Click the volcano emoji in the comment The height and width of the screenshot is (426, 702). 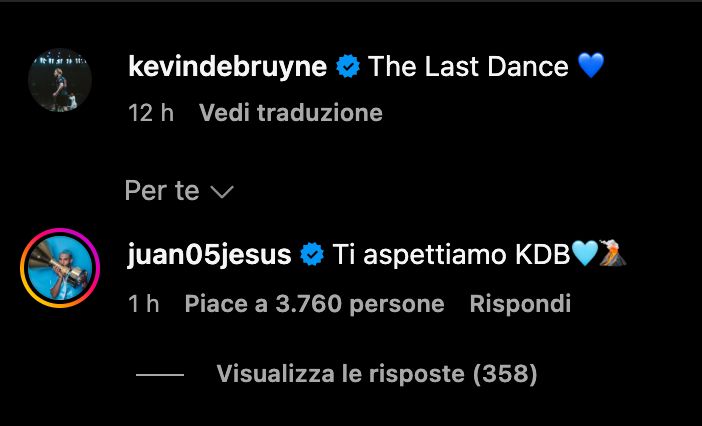click(x=614, y=255)
